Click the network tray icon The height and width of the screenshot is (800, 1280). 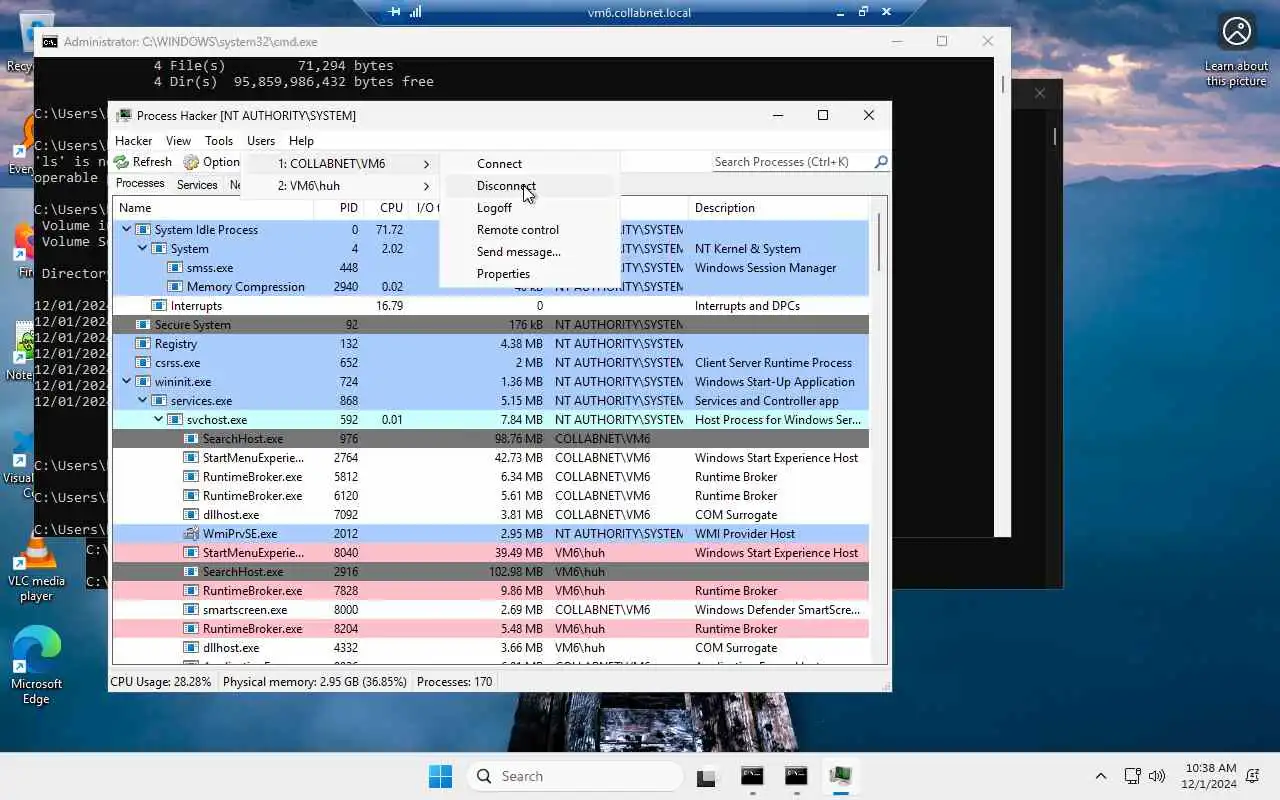coord(1132,776)
